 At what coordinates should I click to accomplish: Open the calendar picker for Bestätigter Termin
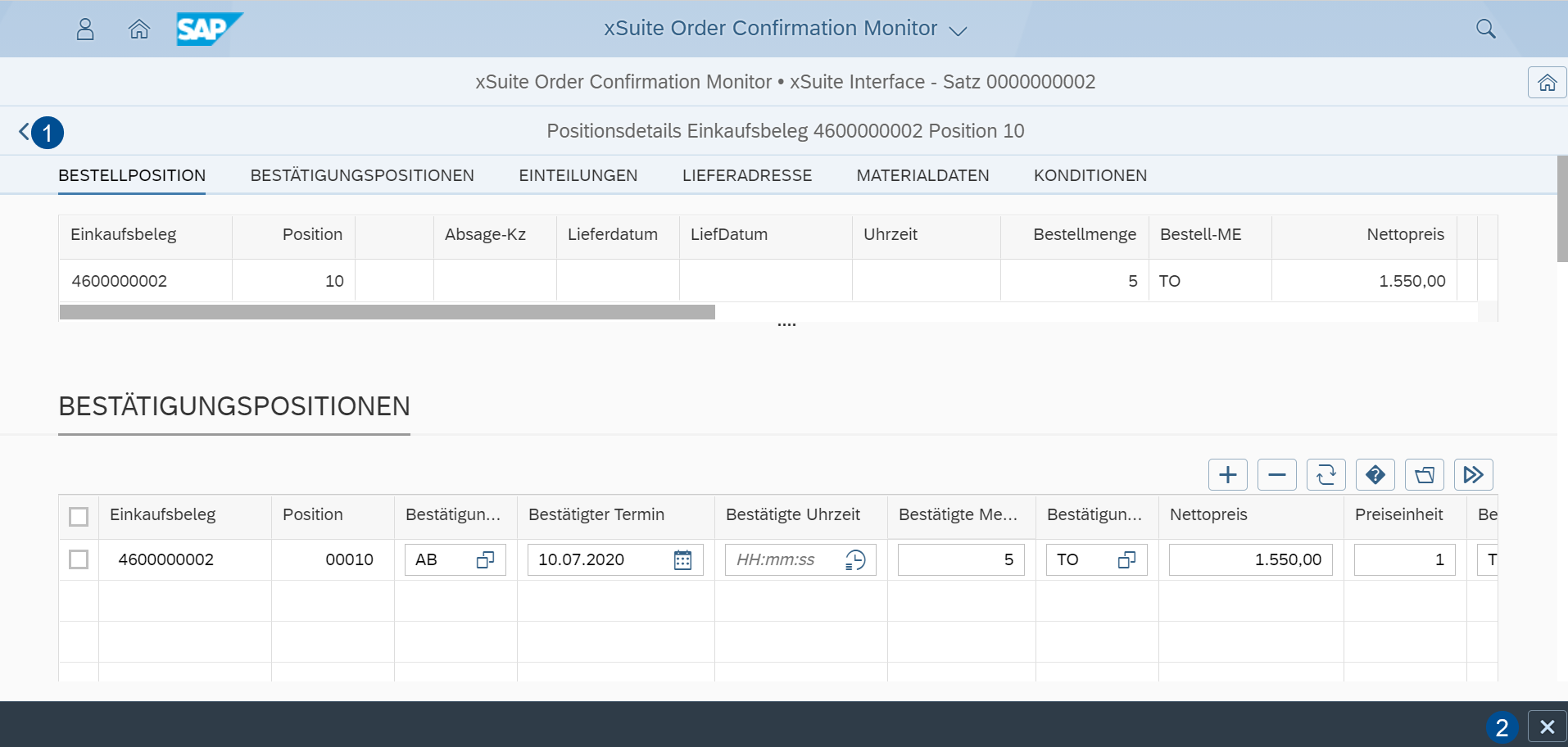click(682, 559)
